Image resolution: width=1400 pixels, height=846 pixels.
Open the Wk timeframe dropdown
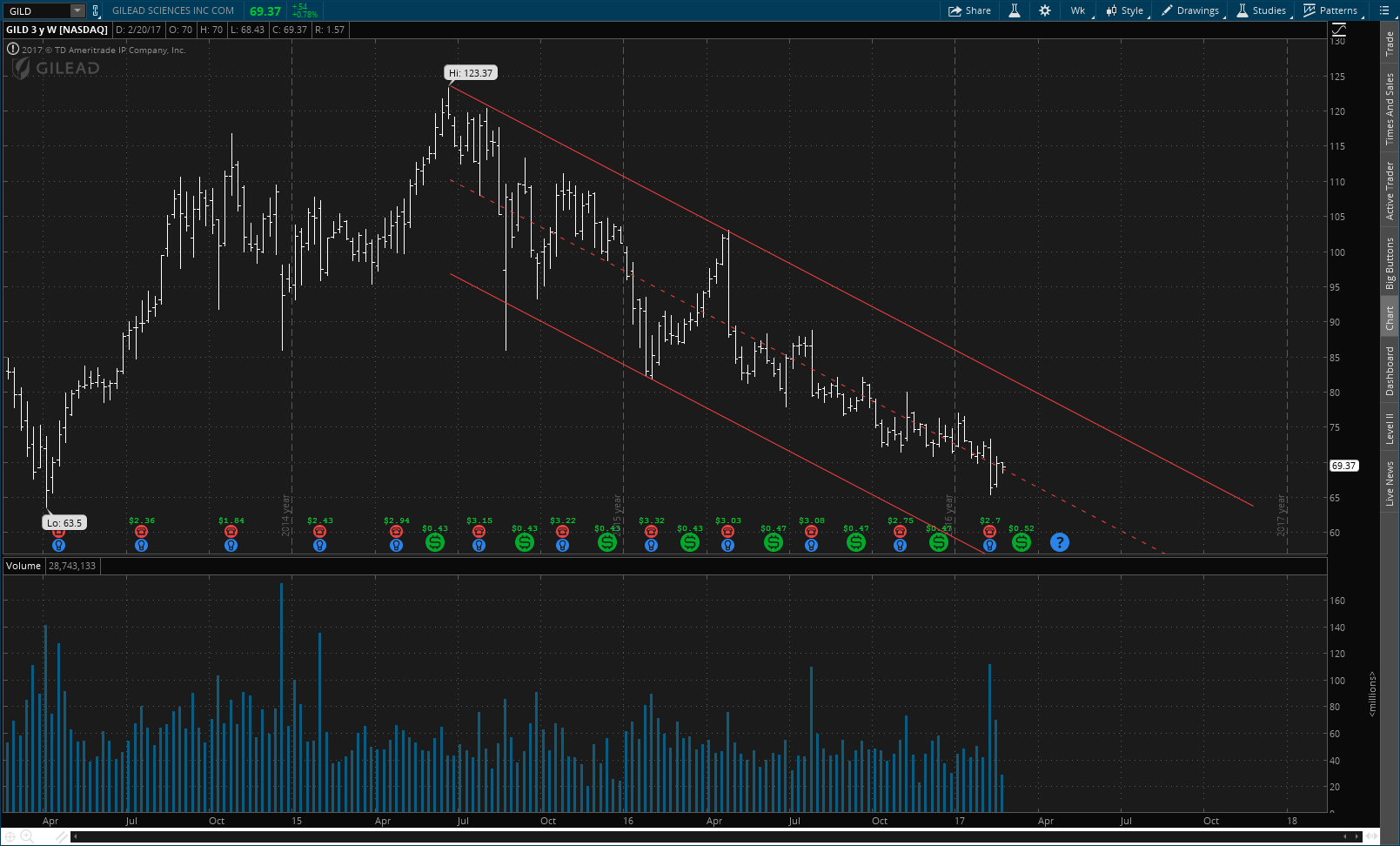click(x=1078, y=10)
